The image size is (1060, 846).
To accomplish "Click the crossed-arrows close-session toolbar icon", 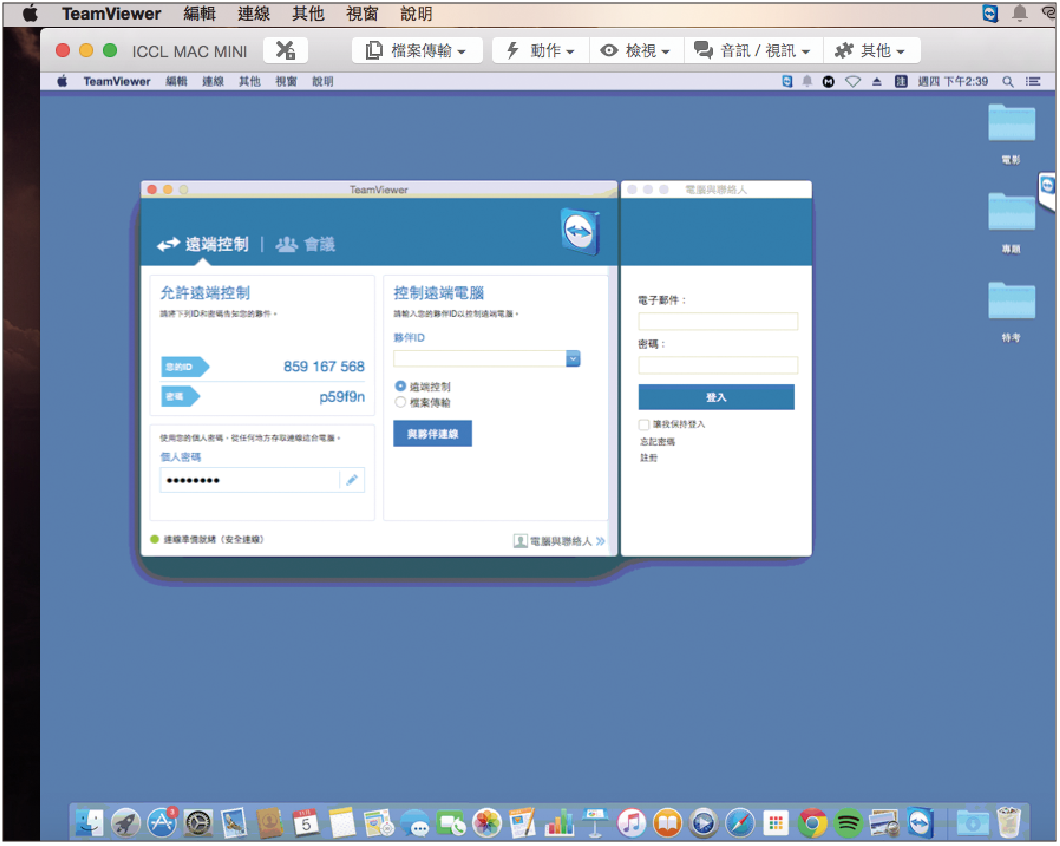I will 285,51.
